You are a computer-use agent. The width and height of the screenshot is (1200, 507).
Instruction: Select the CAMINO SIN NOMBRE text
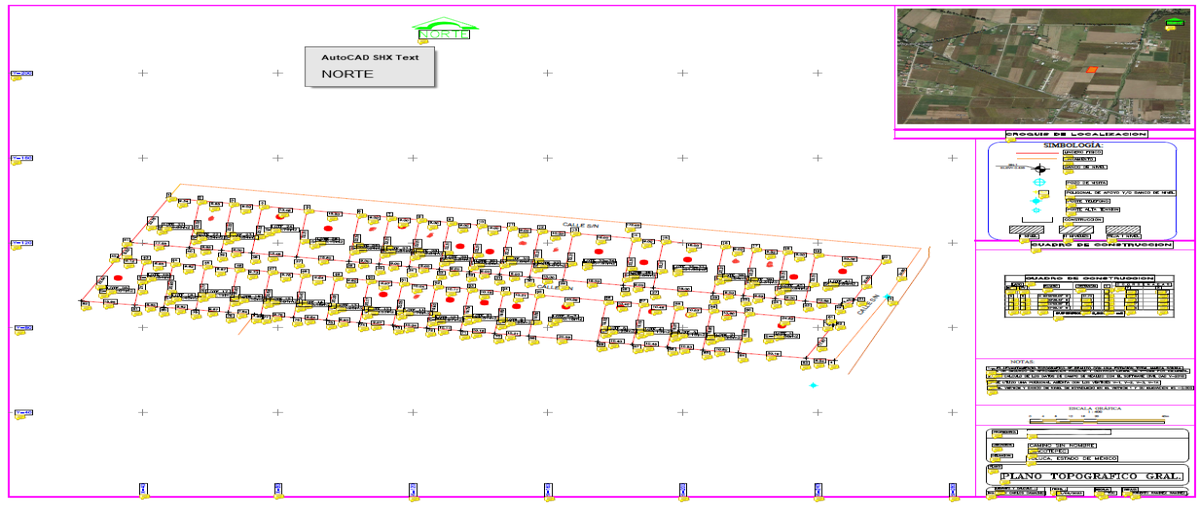1062,446
